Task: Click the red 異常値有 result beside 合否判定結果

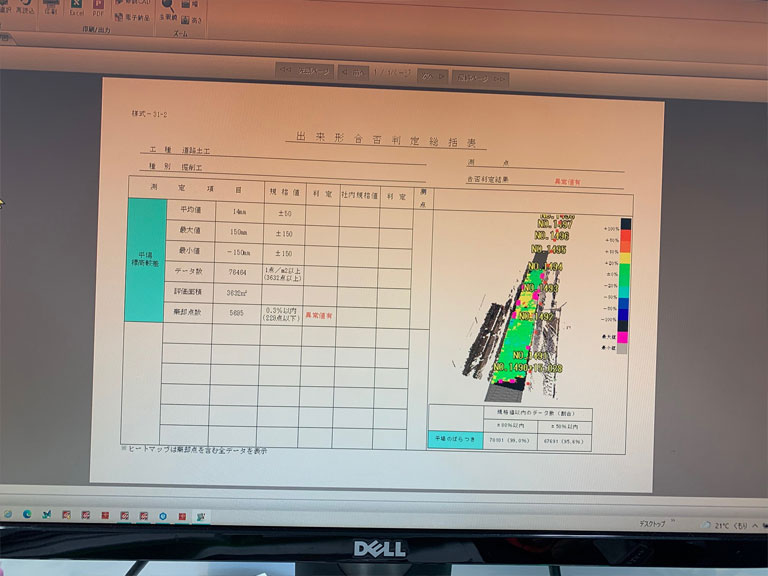Action: [567, 182]
